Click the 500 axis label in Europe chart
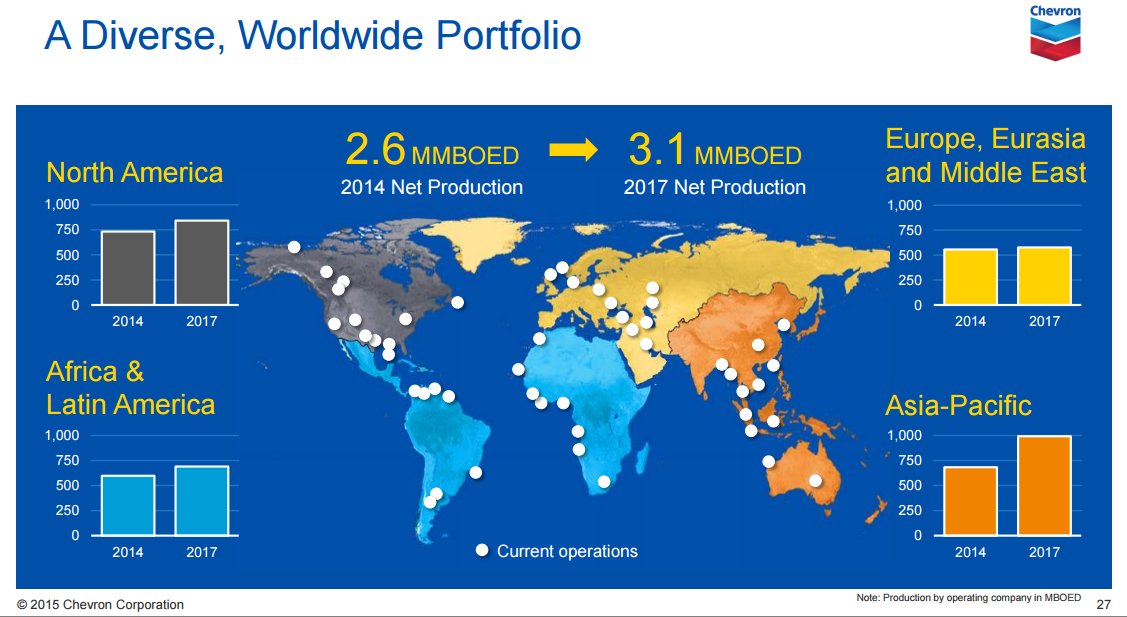The image size is (1127, 617). (x=910, y=255)
